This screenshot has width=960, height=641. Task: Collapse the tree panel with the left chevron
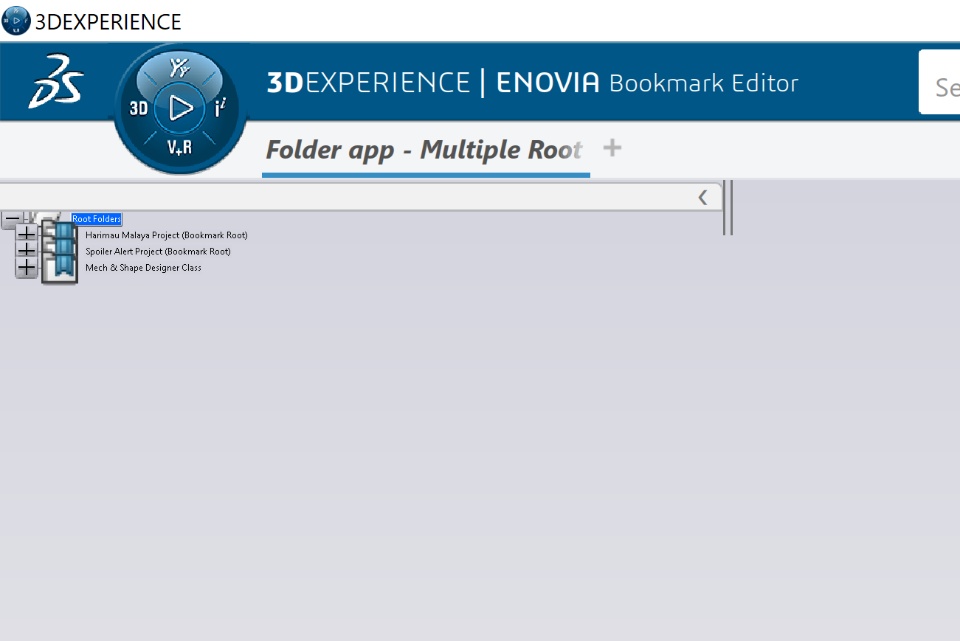coord(703,197)
